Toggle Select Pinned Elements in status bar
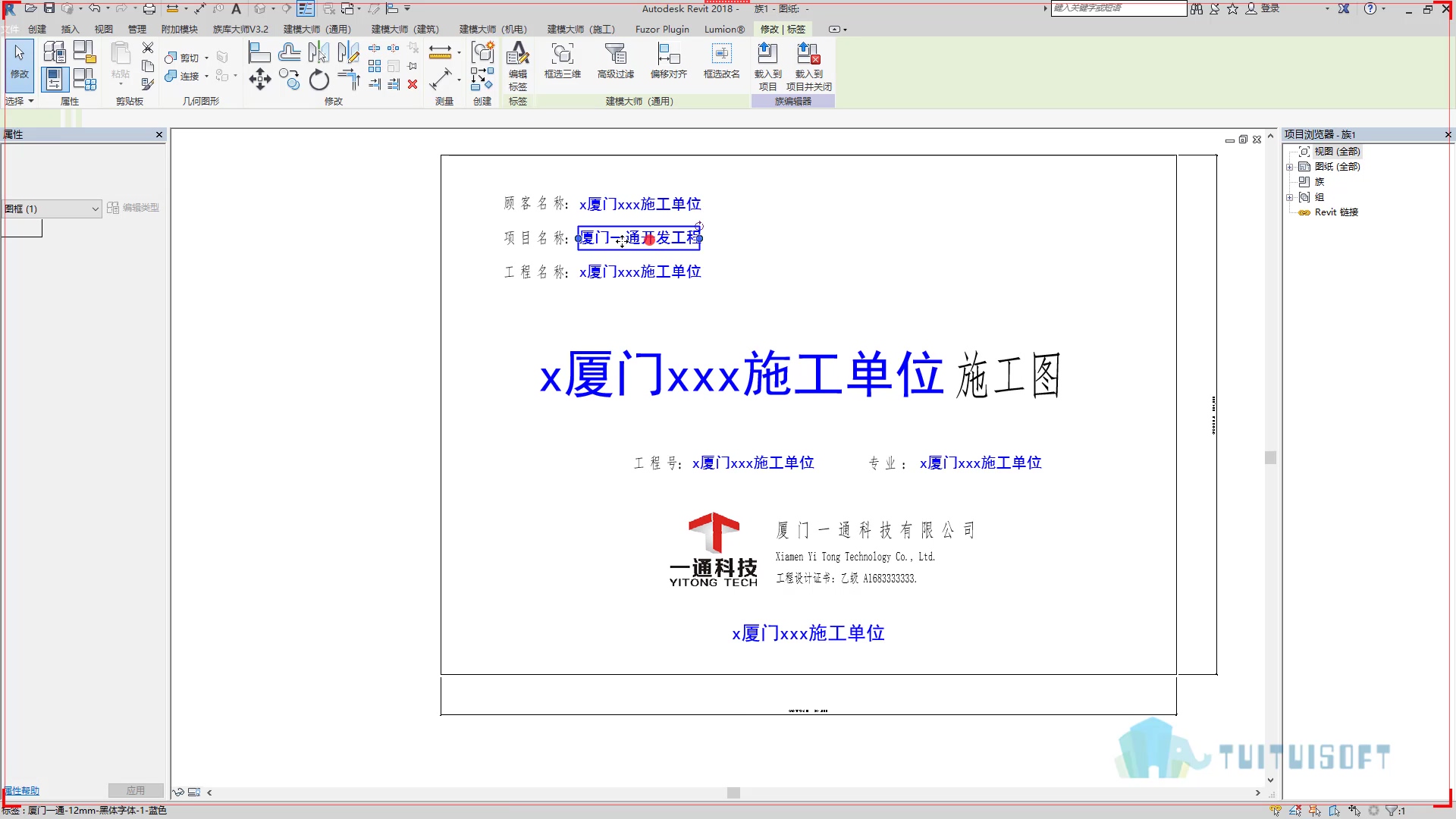Viewport: 1456px width, 819px height. 1315,811
